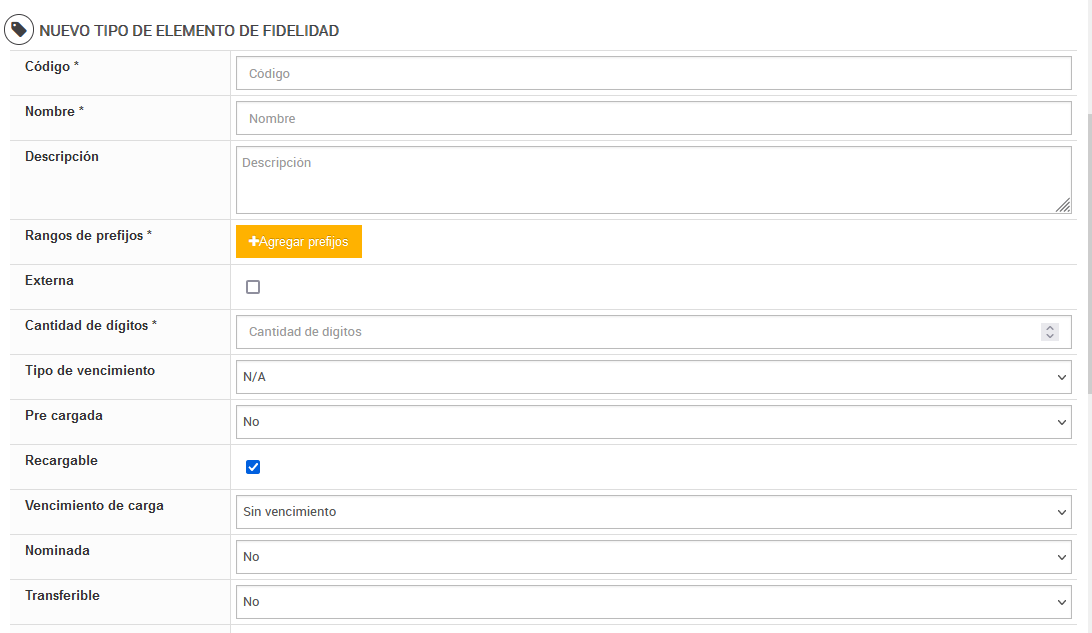Enable the Externa checkbox
The image size is (1092, 633).
point(253,287)
